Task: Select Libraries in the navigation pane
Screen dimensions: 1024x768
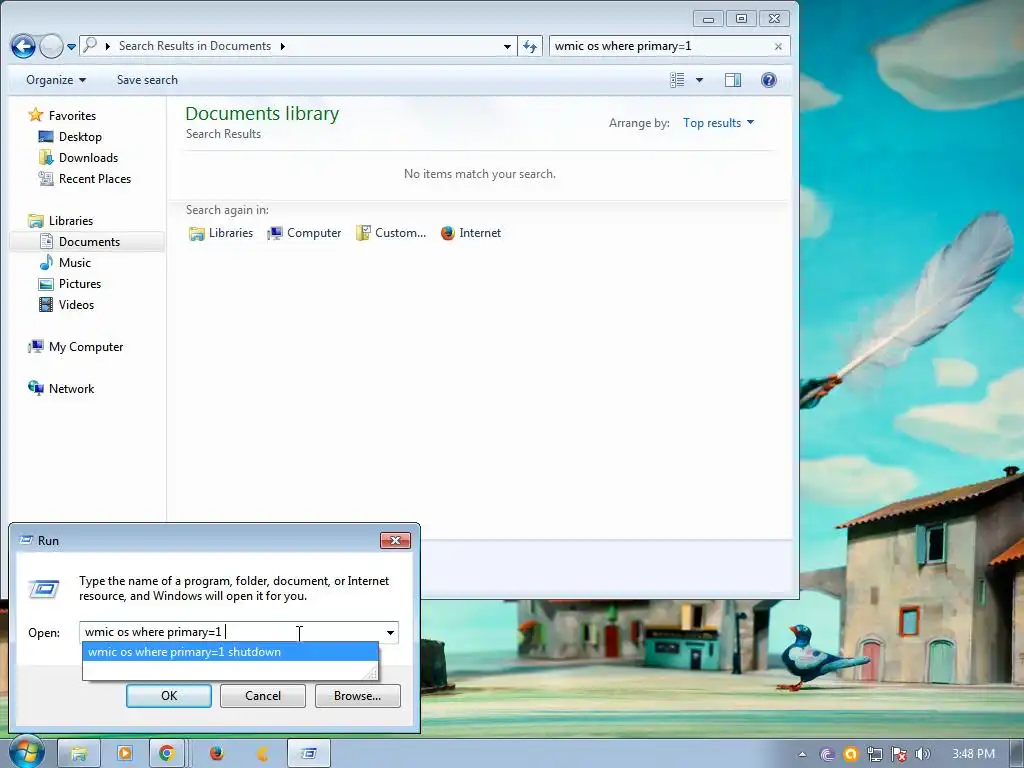Action: pyautogui.click(x=71, y=221)
